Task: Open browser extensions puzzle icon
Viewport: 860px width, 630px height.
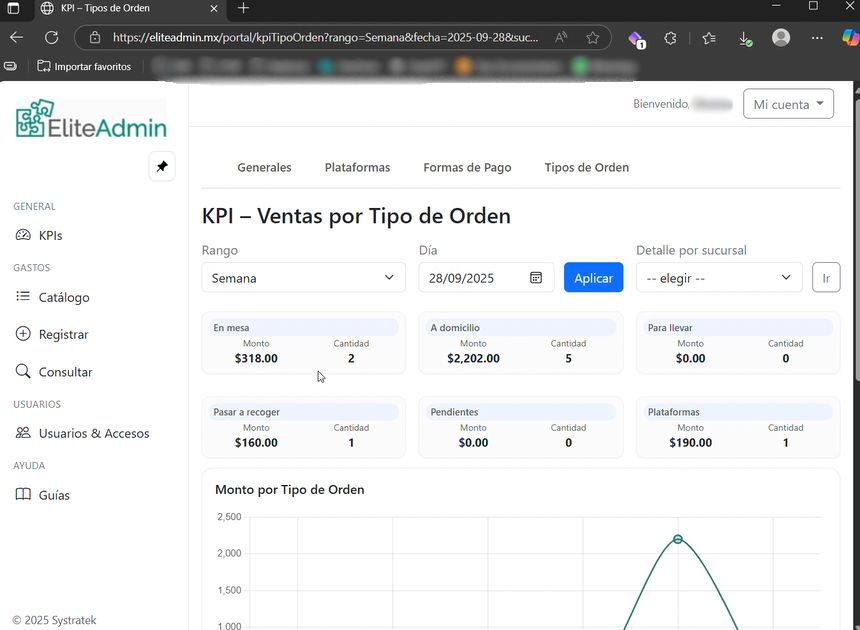Action: 671,38
